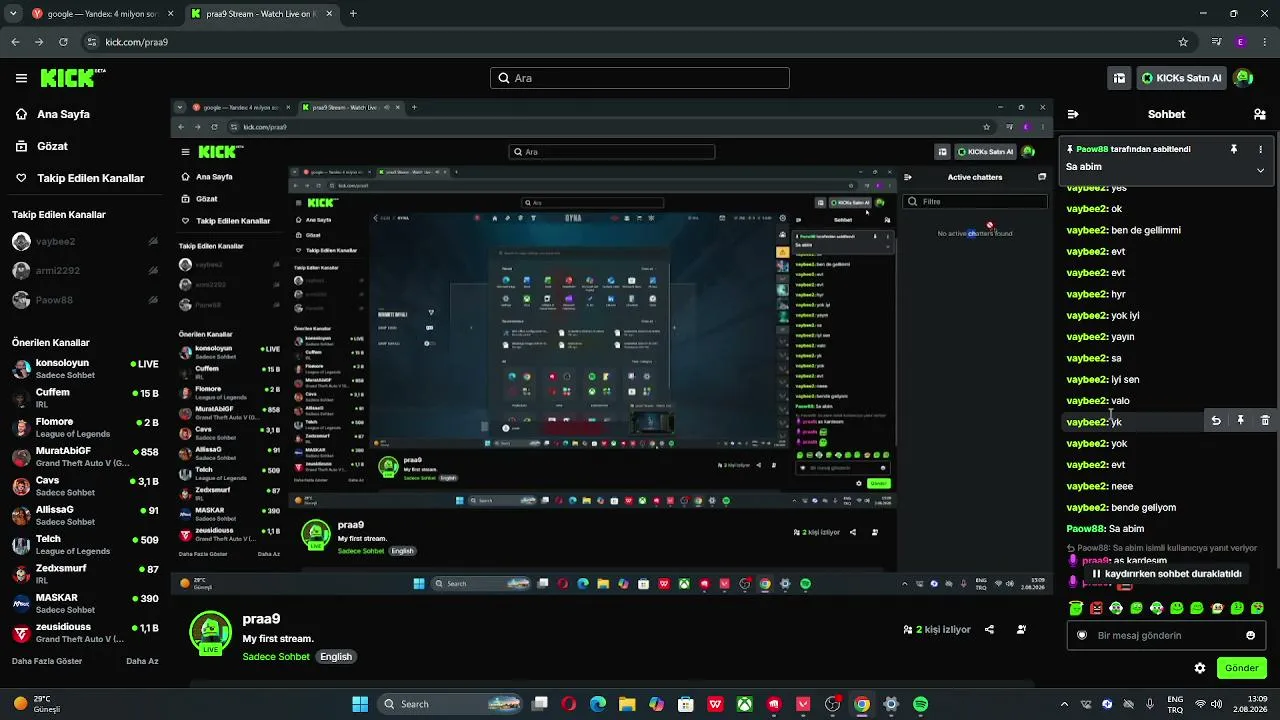Open Spotify from taskbar

(920, 704)
